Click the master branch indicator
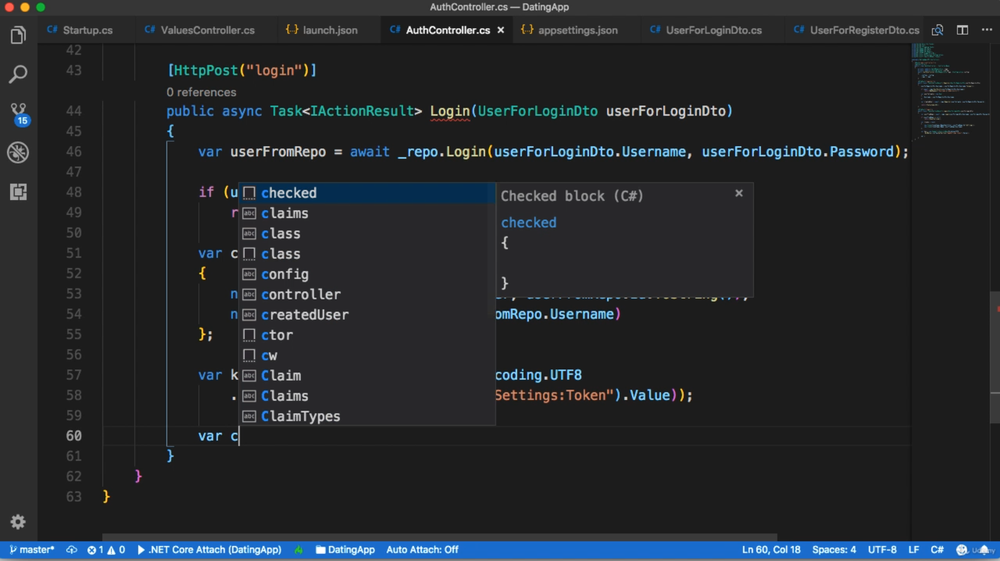 (x=32, y=550)
